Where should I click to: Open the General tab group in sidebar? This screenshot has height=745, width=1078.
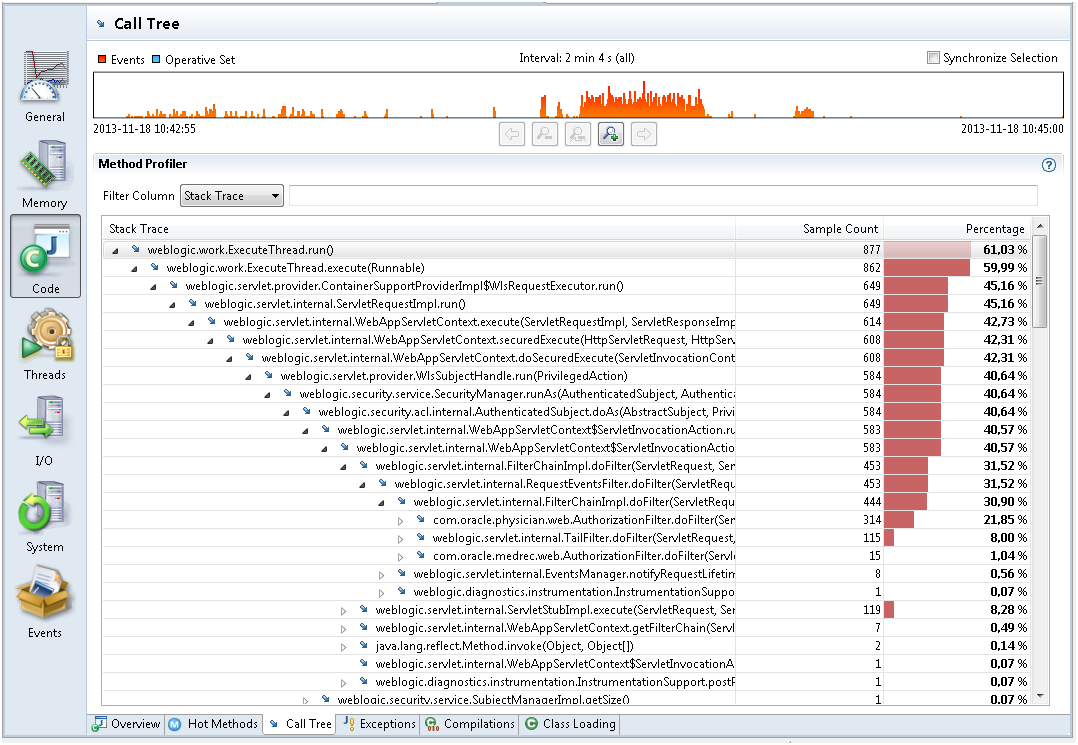click(x=45, y=85)
